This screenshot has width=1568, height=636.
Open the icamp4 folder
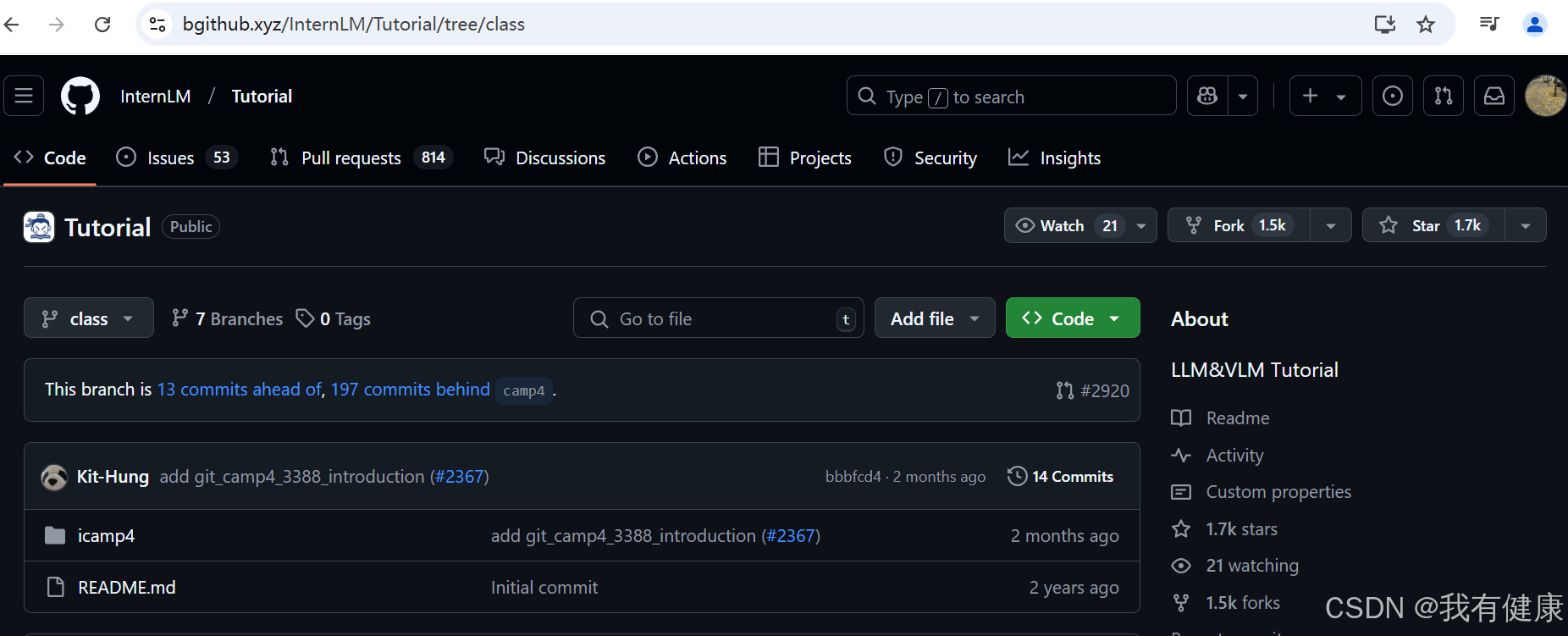point(106,536)
